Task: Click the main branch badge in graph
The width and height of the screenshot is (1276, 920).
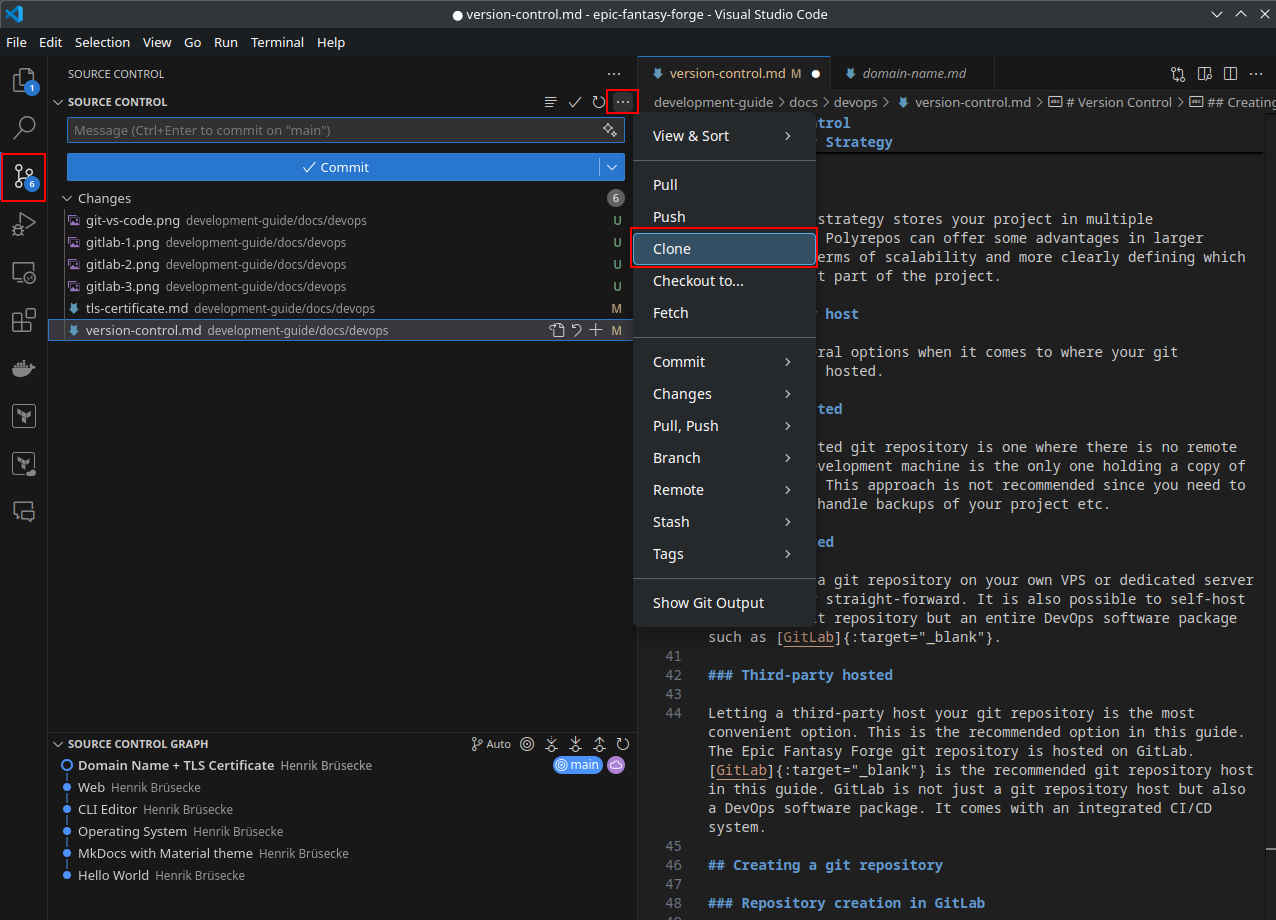Action: click(x=577, y=765)
